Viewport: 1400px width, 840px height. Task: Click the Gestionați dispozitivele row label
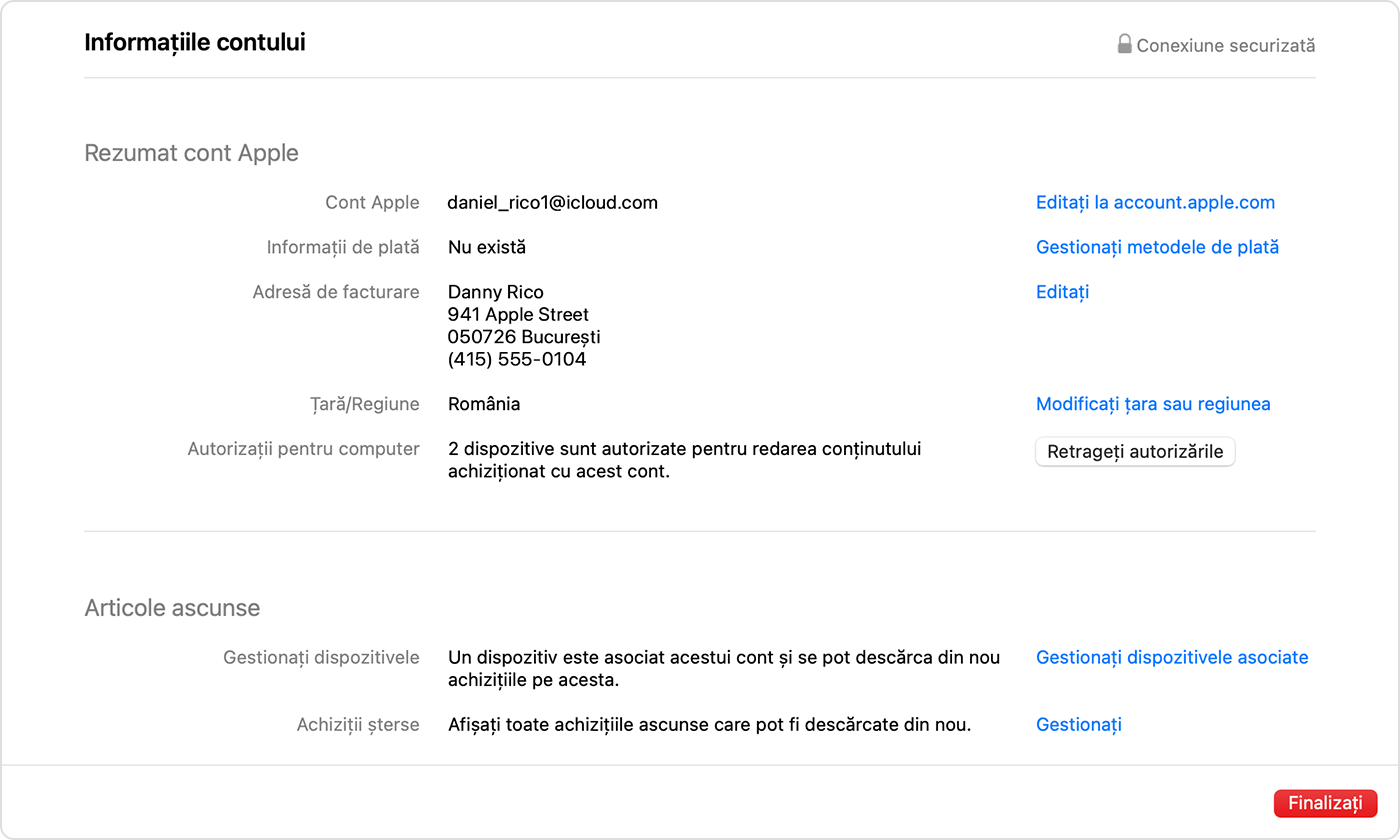pyautogui.click(x=322, y=657)
